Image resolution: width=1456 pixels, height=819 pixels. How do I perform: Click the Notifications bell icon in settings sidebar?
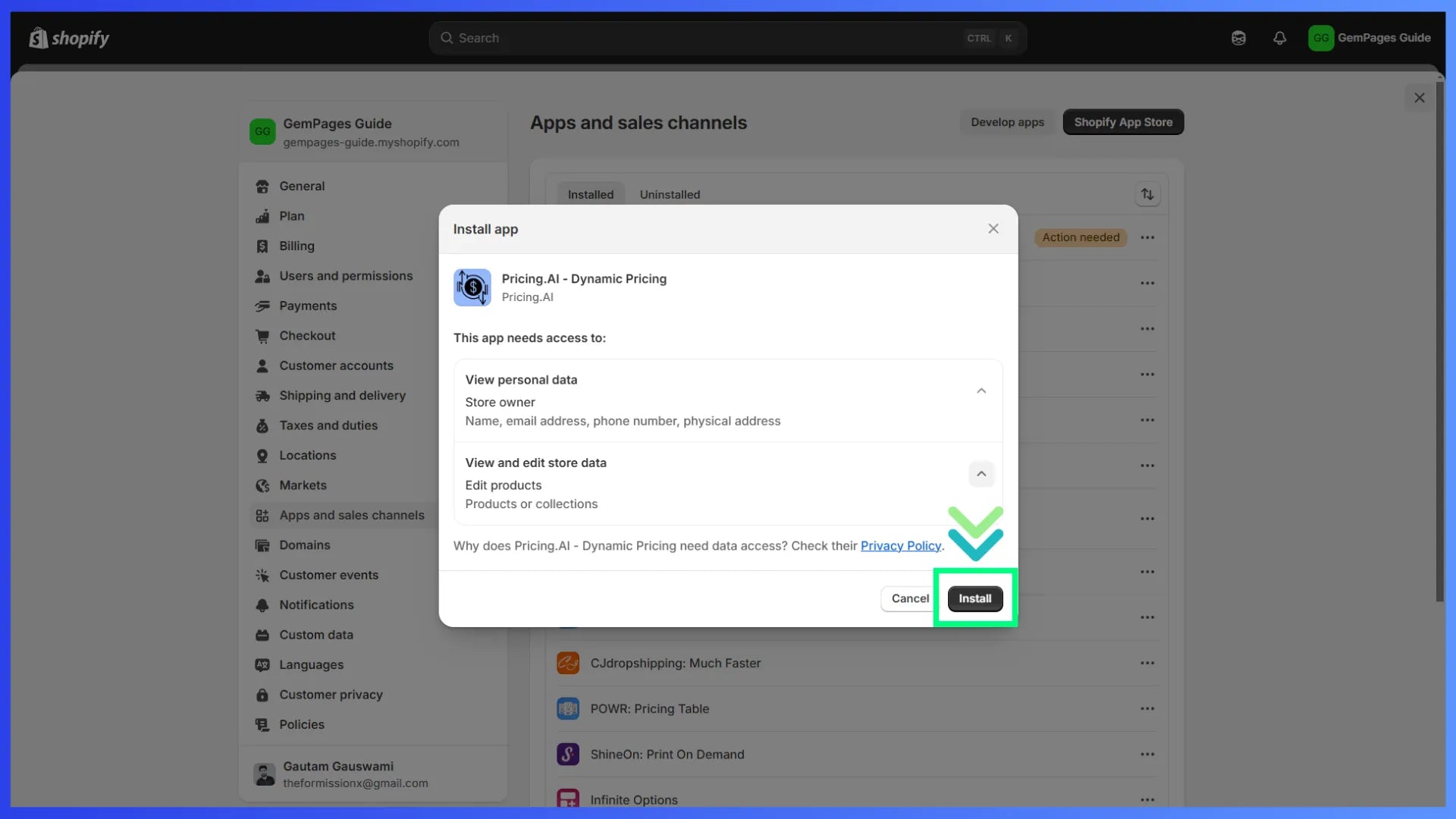[262, 605]
